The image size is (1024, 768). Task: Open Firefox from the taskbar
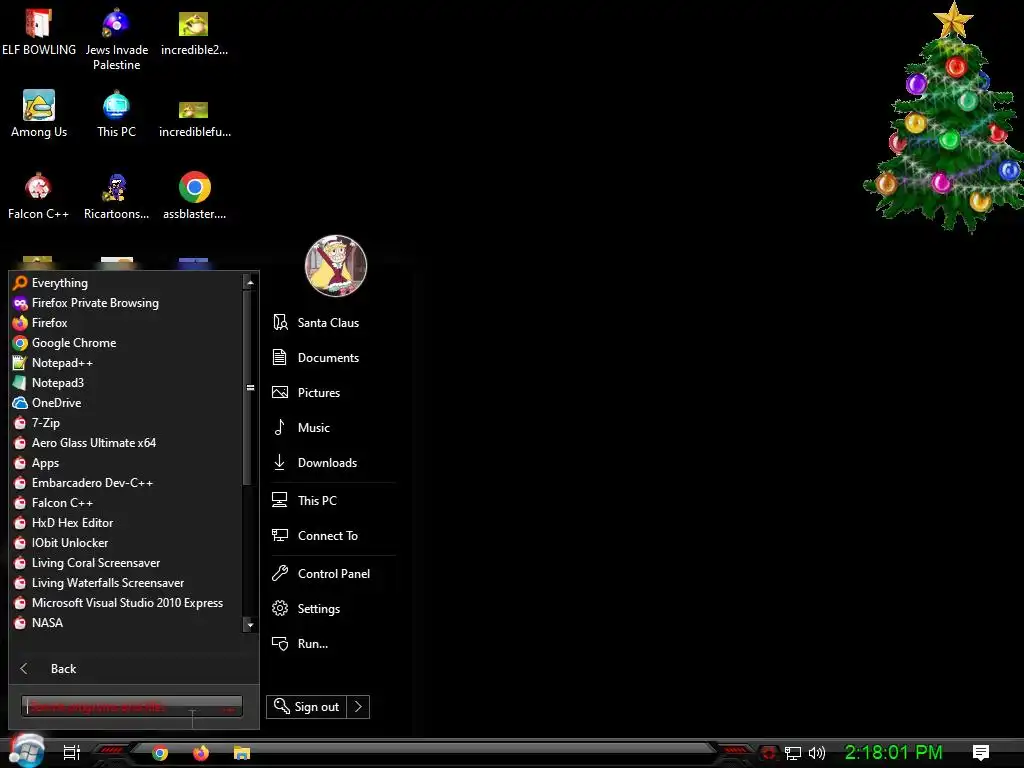(x=200, y=753)
